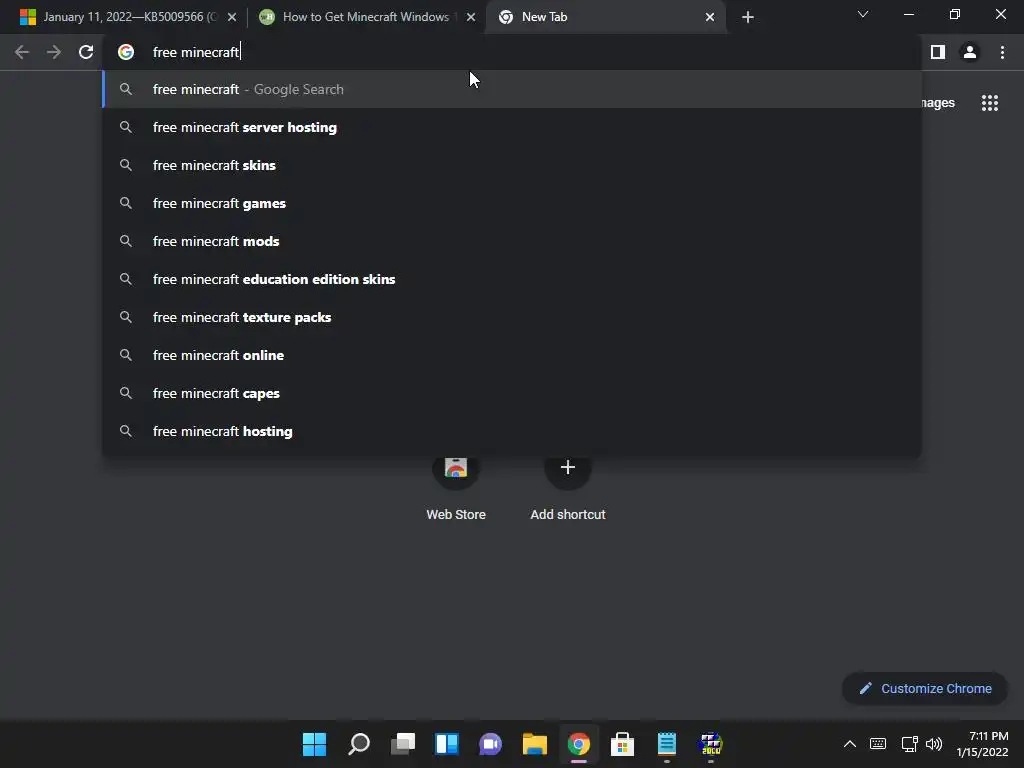
Task: Show hidden system tray icons
Action: (850, 744)
